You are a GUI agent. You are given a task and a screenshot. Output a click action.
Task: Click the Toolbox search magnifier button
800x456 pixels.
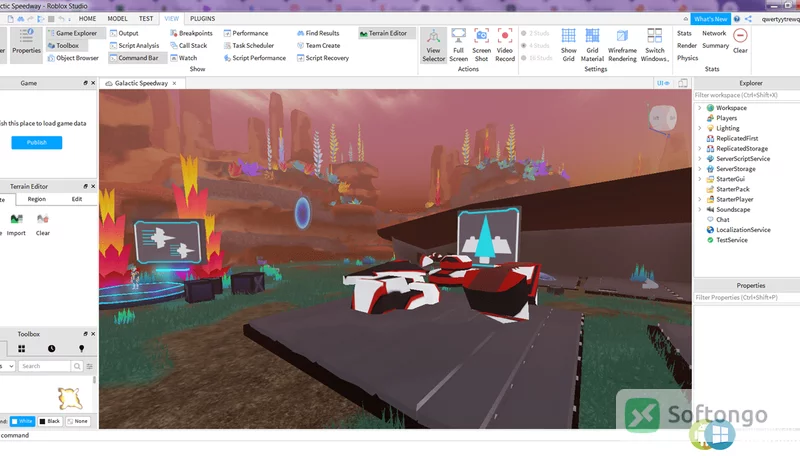pyautogui.click(x=77, y=366)
